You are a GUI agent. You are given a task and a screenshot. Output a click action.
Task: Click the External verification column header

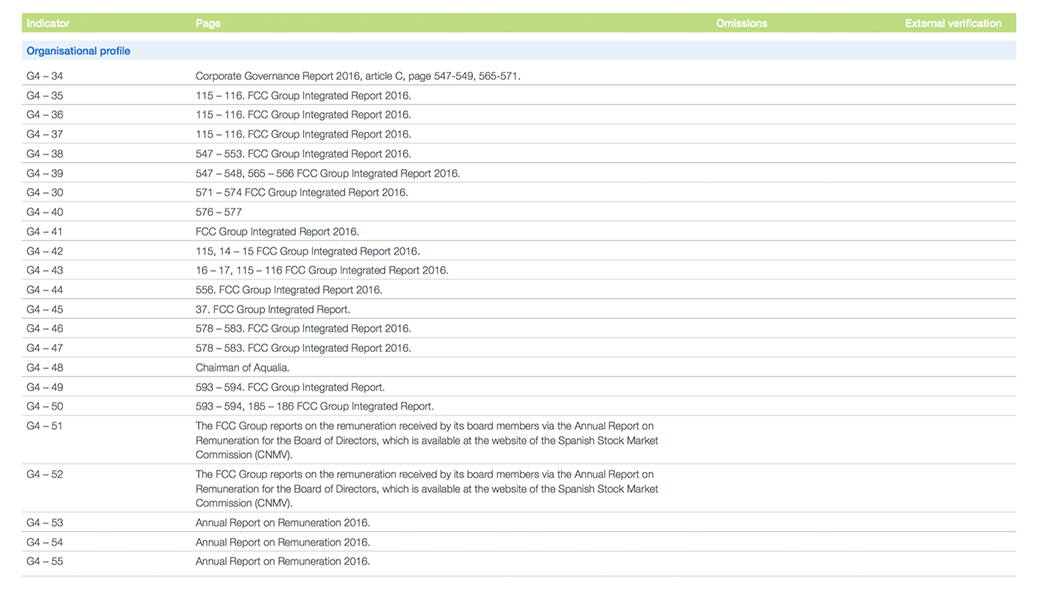coord(953,23)
